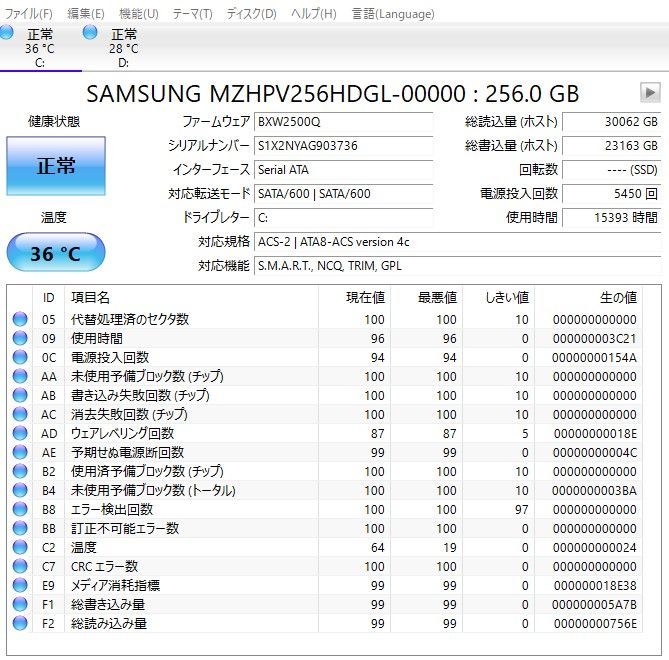669x660 pixels.
Task: Click status orb for attribute AA
Action: (20, 376)
